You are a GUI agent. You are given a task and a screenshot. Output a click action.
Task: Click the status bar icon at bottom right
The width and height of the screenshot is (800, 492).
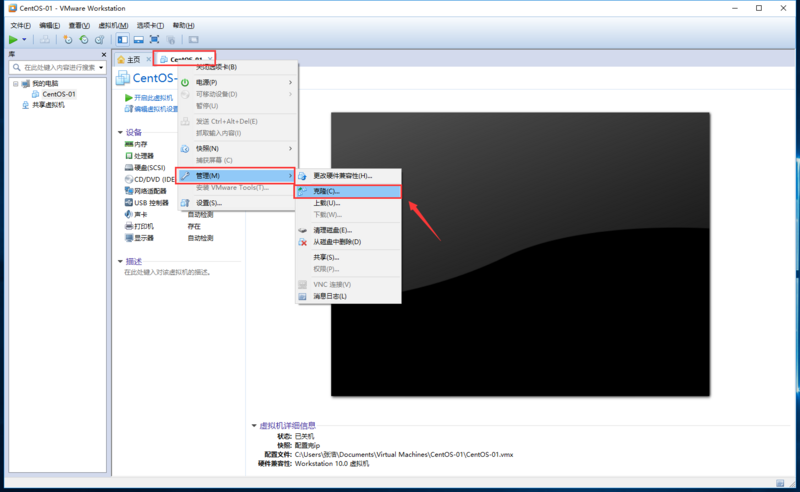tap(780, 483)
